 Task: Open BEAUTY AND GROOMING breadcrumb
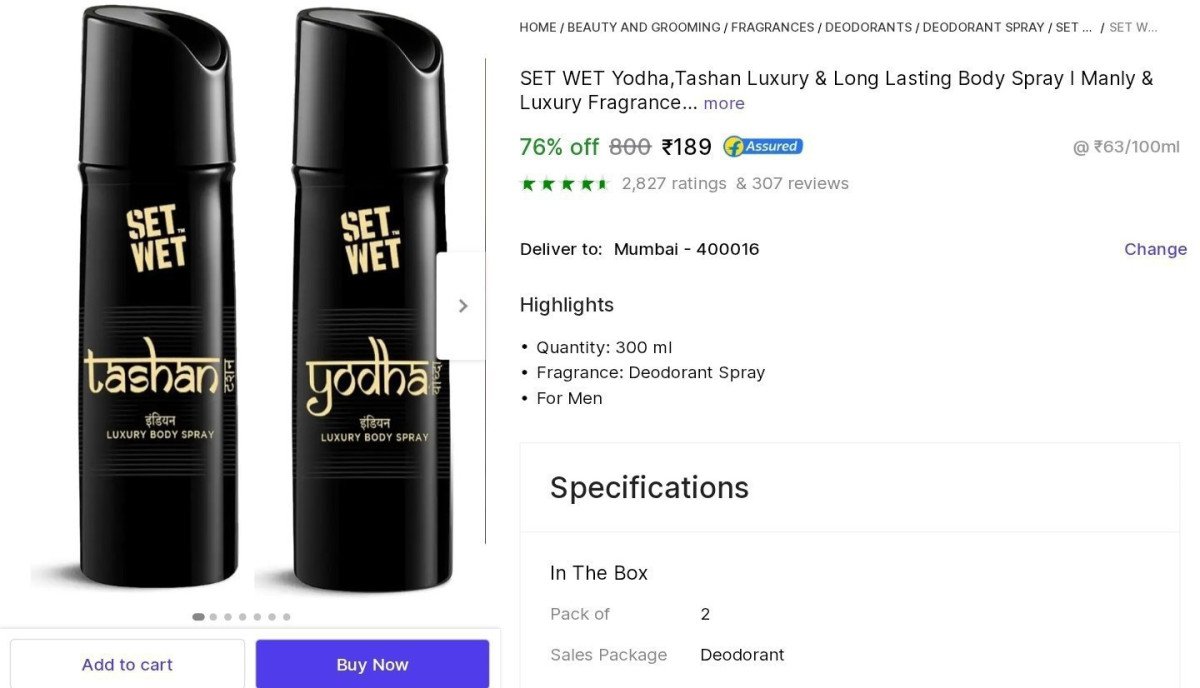click(643, 27)
